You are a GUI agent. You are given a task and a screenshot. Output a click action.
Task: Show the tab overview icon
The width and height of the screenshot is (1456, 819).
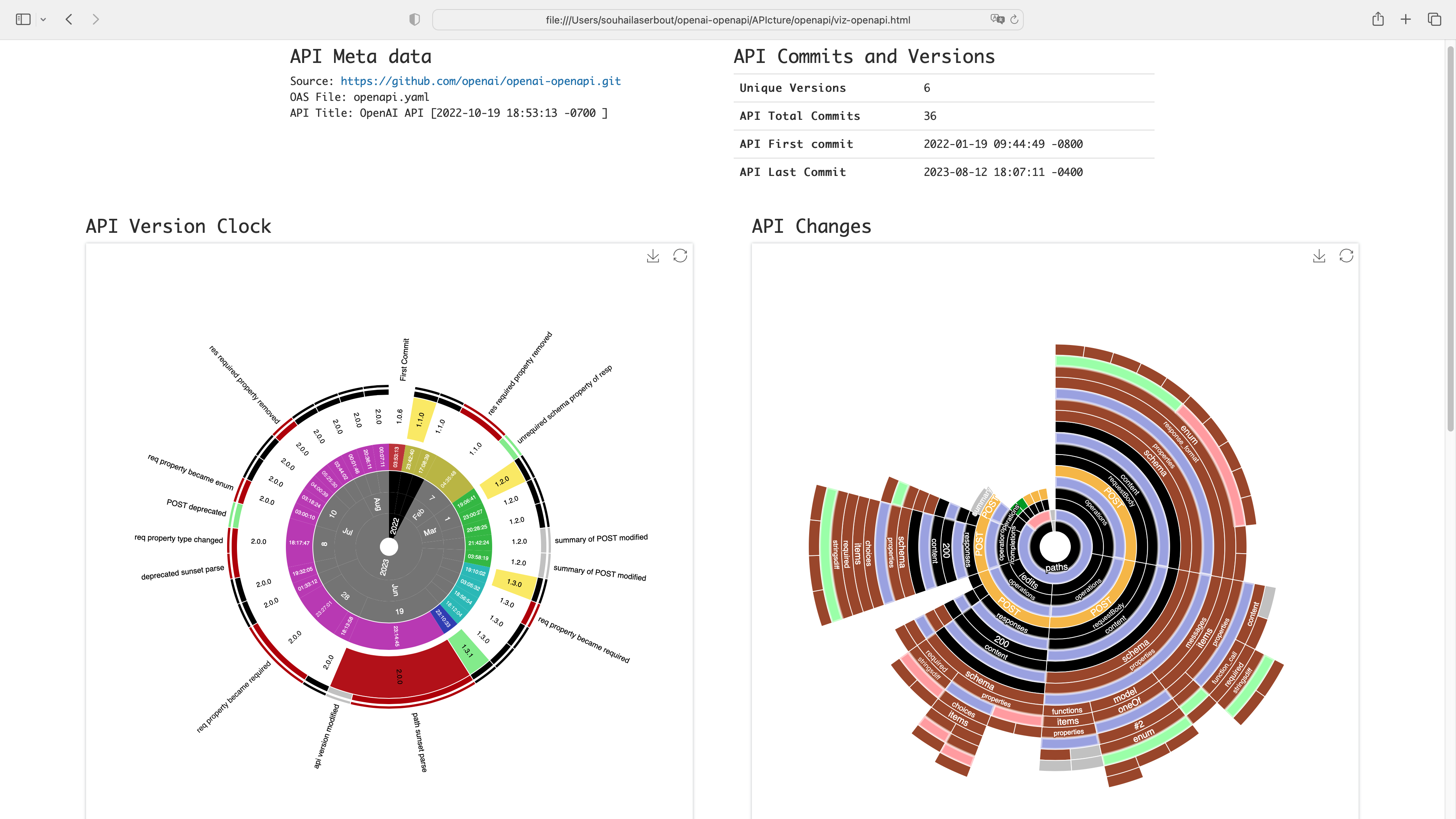[x=1434, y=20]
